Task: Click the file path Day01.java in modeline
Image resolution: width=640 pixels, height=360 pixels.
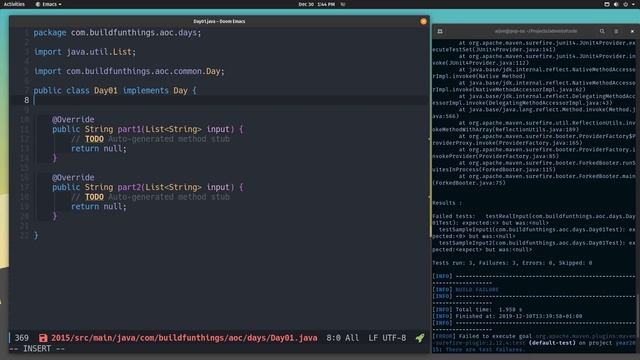Action: click(x=184, y=338)
